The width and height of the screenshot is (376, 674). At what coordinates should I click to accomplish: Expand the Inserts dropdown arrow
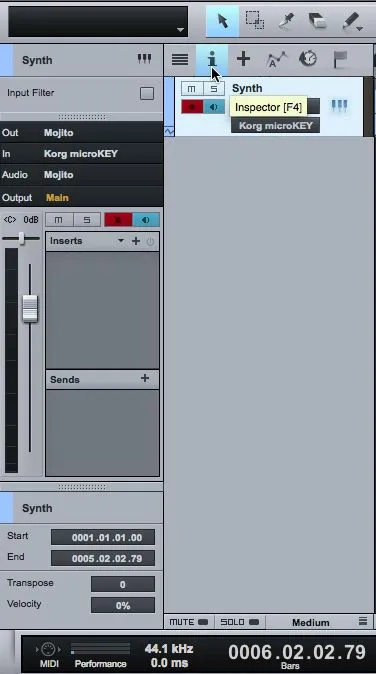pos(121,241)
